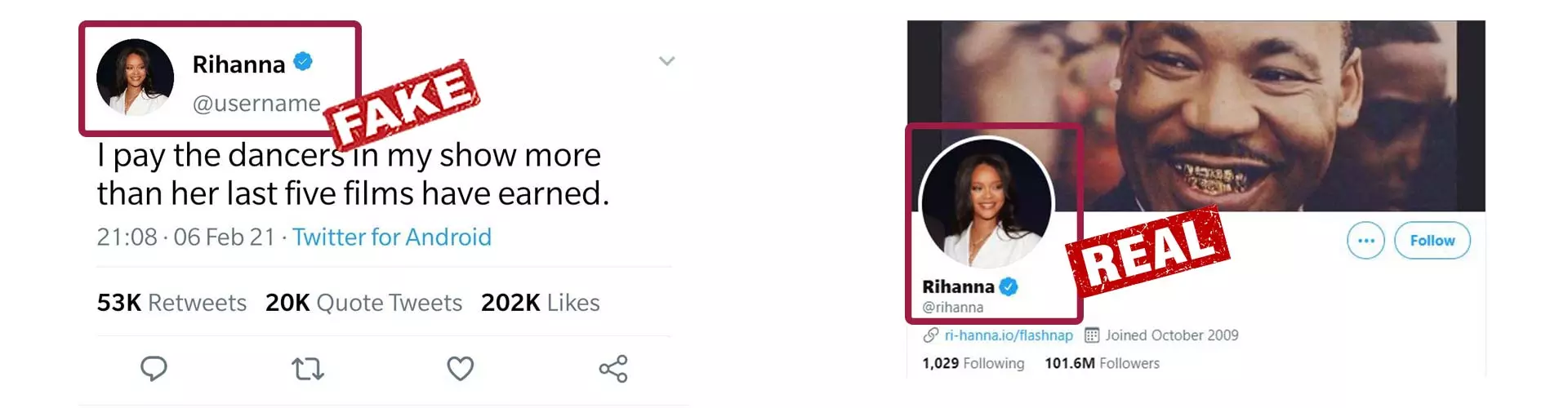The image size is (1568, 408).
Task: View the 202K Likes list
Action: pyautogui.click(x=540, y=303)
